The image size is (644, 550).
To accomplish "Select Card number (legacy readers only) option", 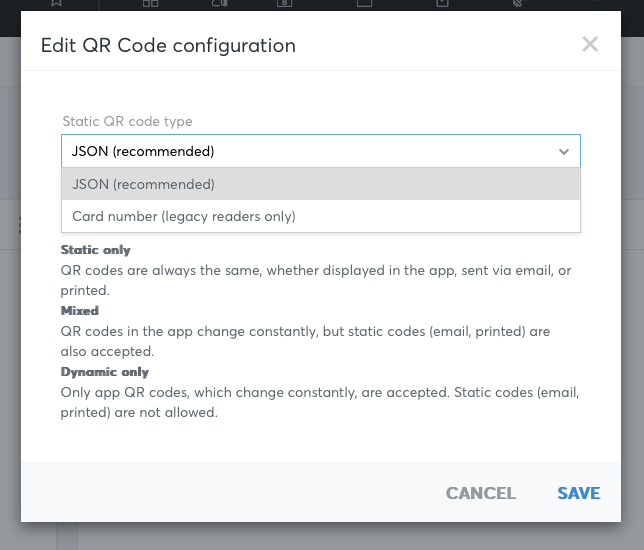I will [321, 216].
